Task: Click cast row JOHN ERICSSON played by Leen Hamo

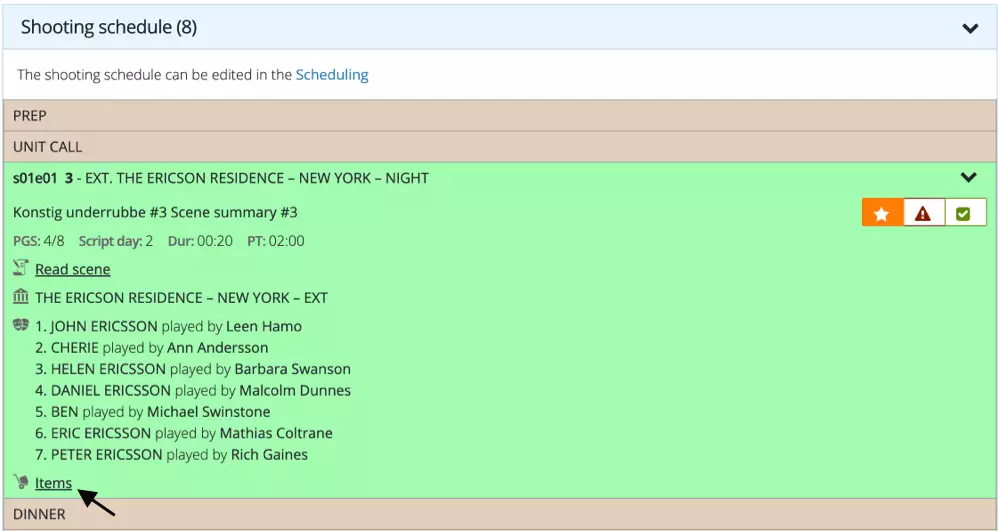Action: pyautogui.click(x=168, y=327)
